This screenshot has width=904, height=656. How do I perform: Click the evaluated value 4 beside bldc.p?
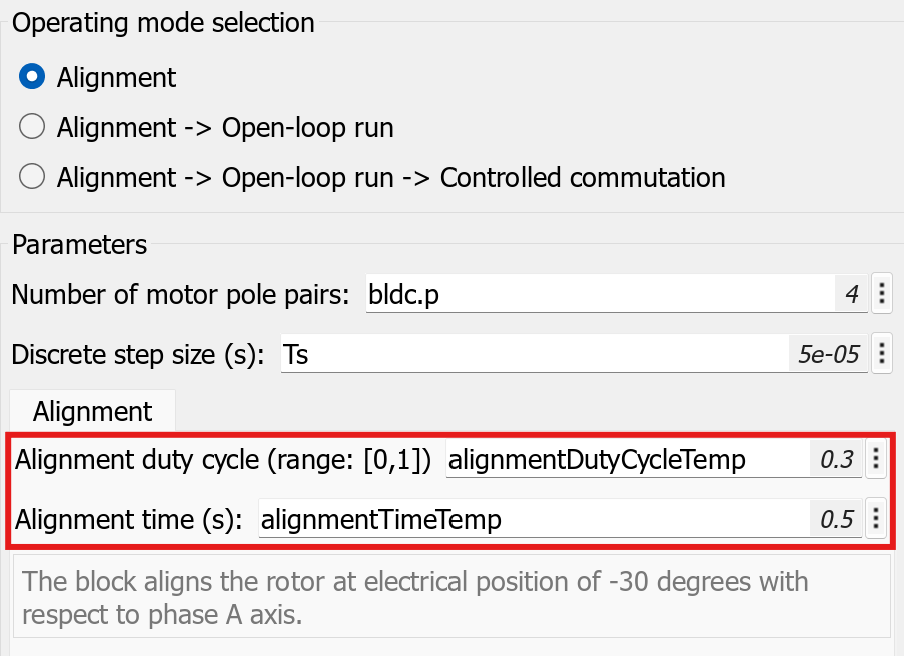click(851, 295)
